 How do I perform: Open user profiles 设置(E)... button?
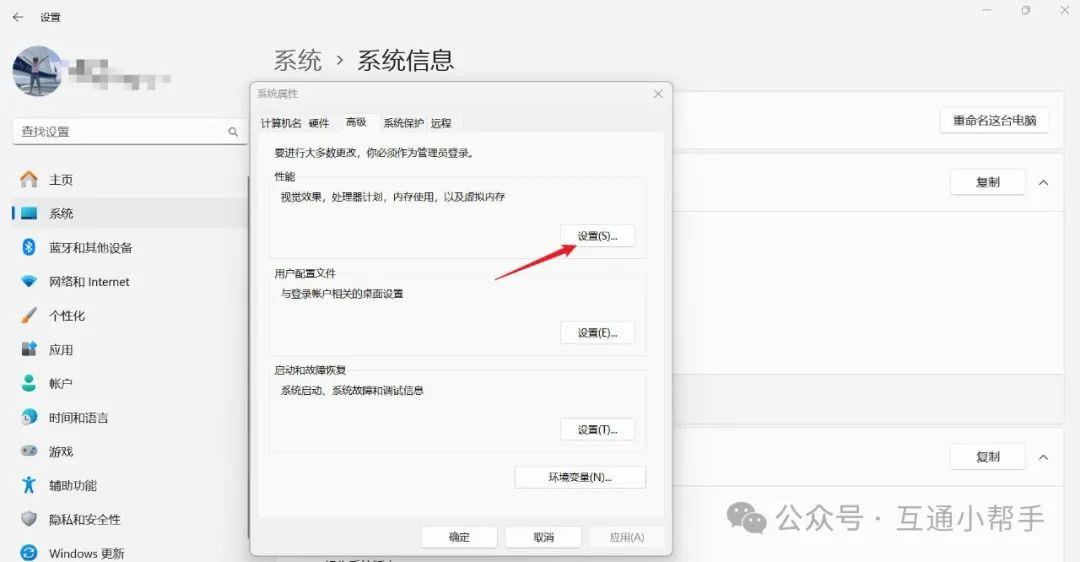click(x=597, y=333)
